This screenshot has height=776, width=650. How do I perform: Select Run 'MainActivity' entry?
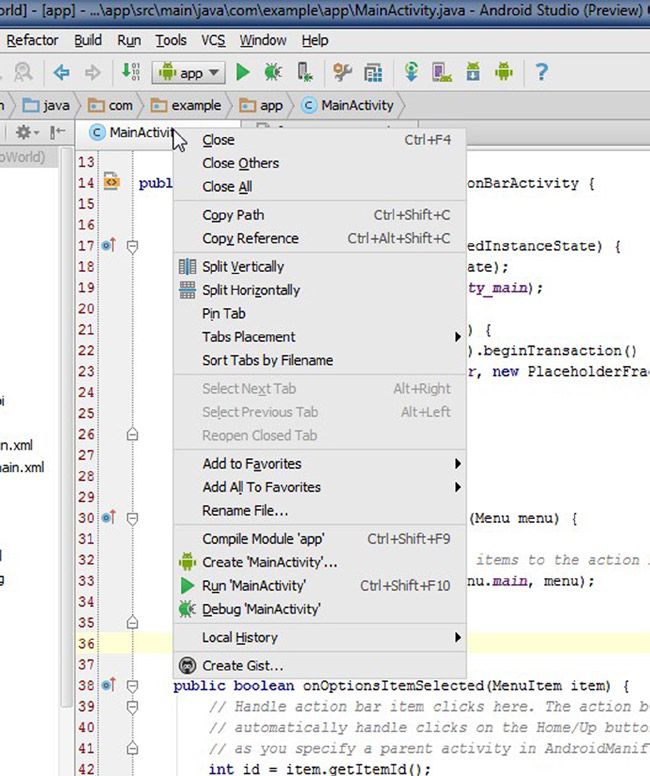coord(320,585)
